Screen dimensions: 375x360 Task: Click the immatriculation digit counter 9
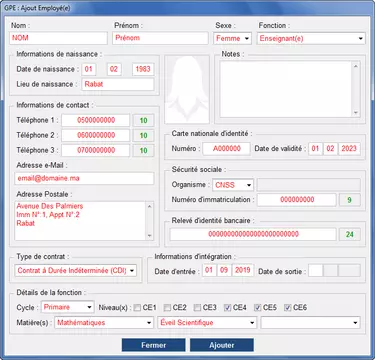(x=350, y=200)
